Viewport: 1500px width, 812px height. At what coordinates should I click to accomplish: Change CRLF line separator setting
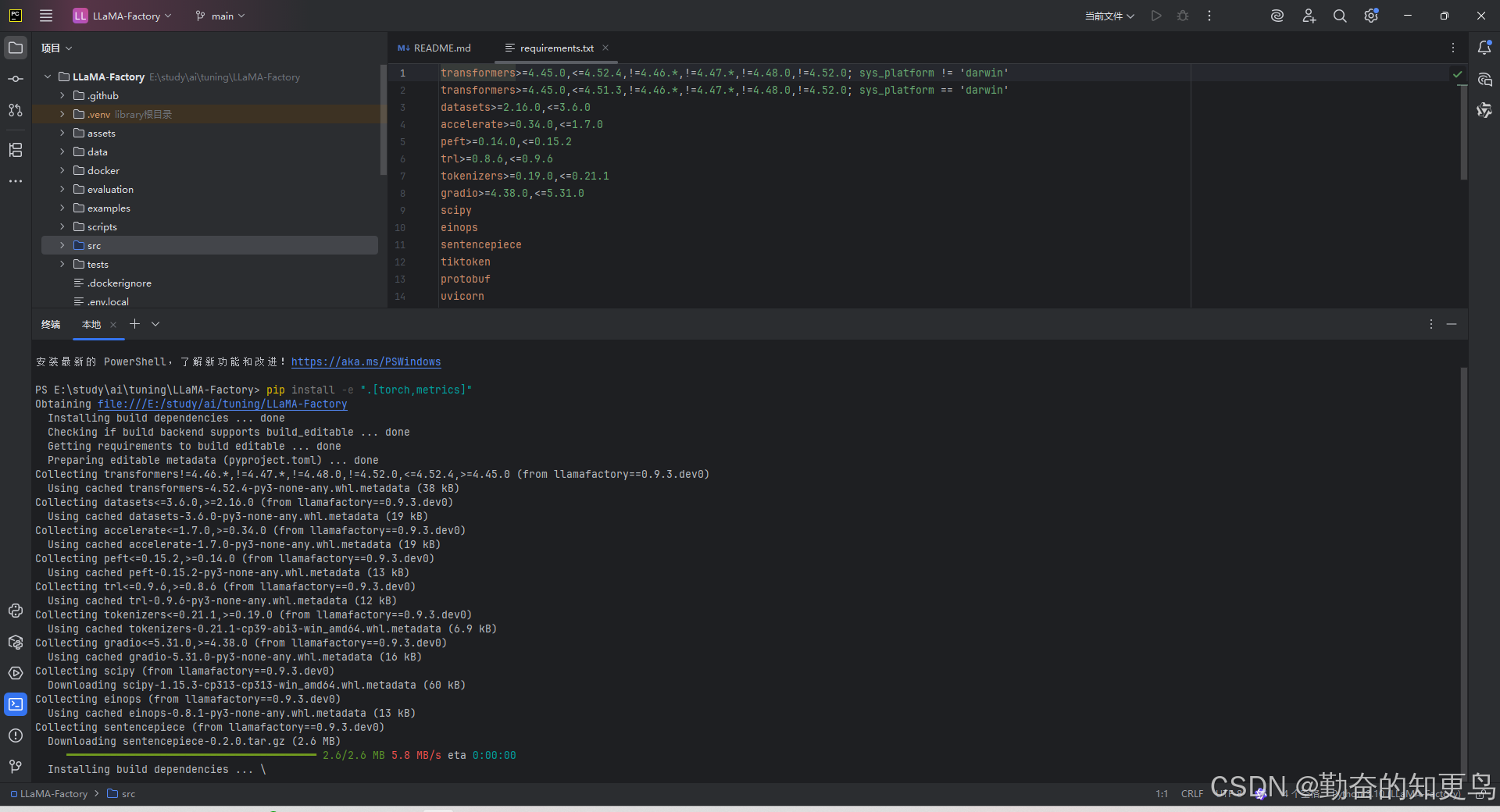tap(1192, 793)
